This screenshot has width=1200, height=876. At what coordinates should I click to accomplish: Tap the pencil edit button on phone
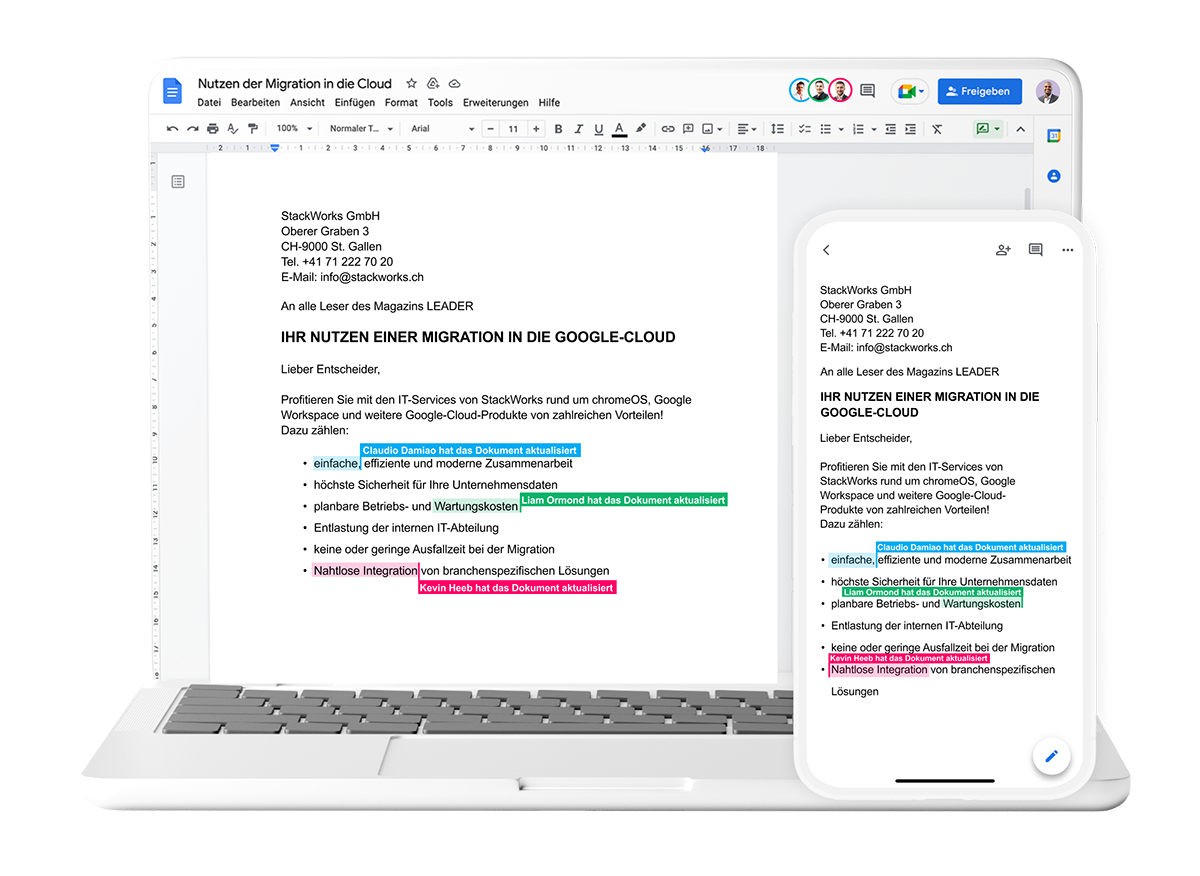click(1051, 756)
